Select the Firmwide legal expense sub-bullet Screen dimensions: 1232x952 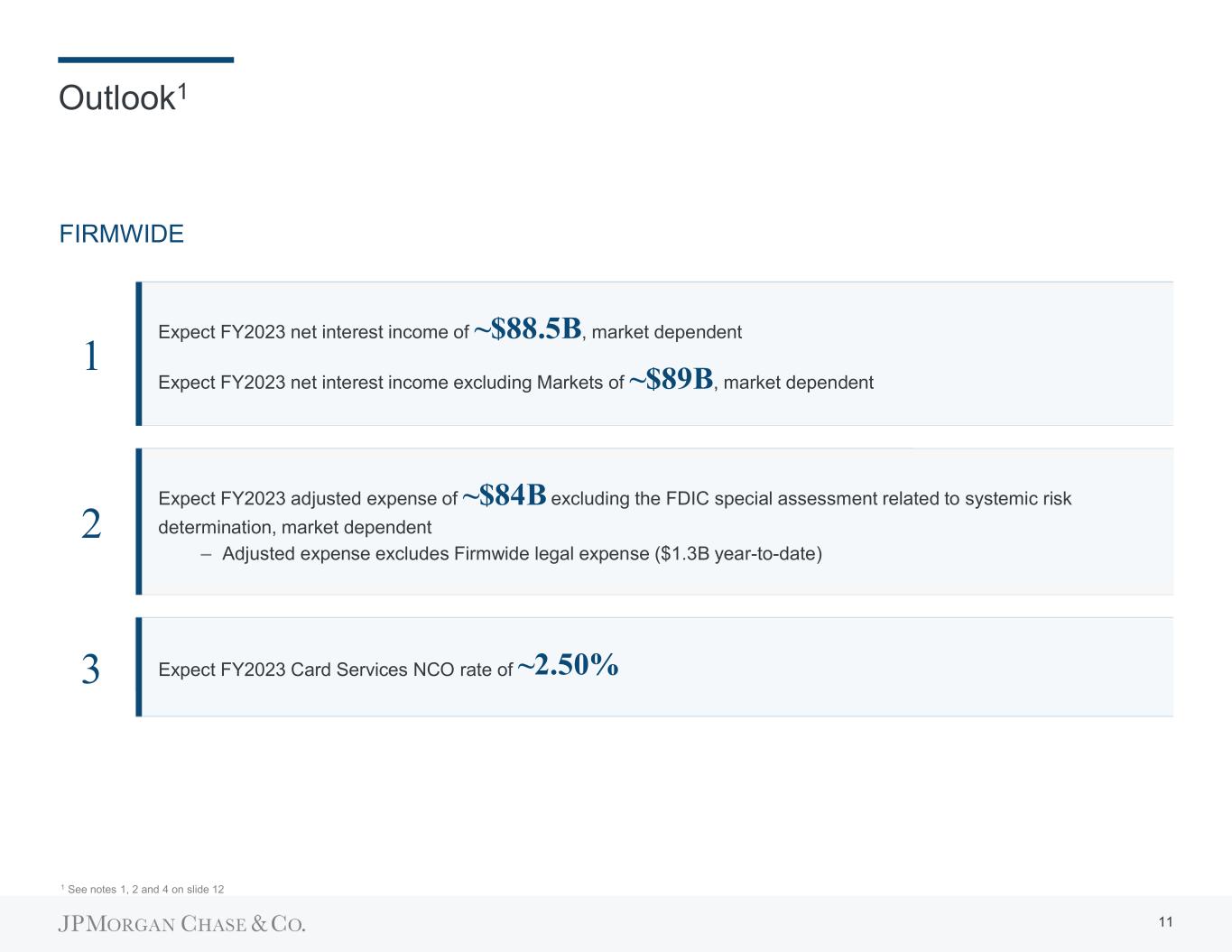(x=522, y=553)
